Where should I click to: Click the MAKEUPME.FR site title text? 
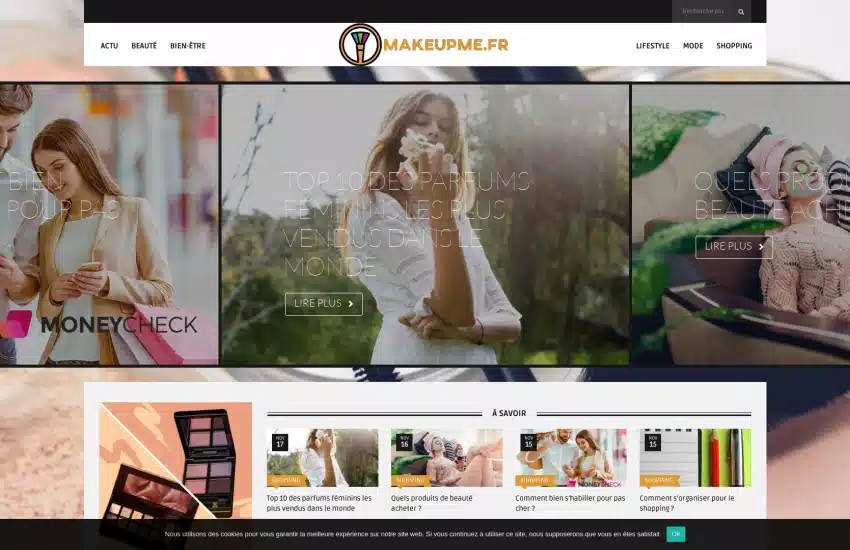(446, 44)
